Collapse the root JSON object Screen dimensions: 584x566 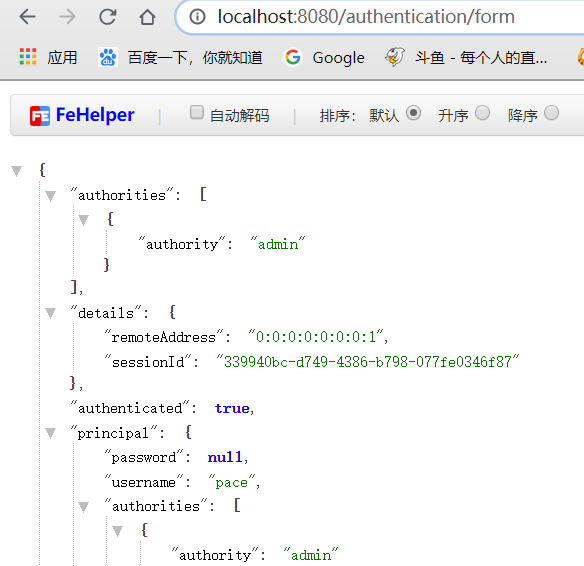(x=16, y=171)
